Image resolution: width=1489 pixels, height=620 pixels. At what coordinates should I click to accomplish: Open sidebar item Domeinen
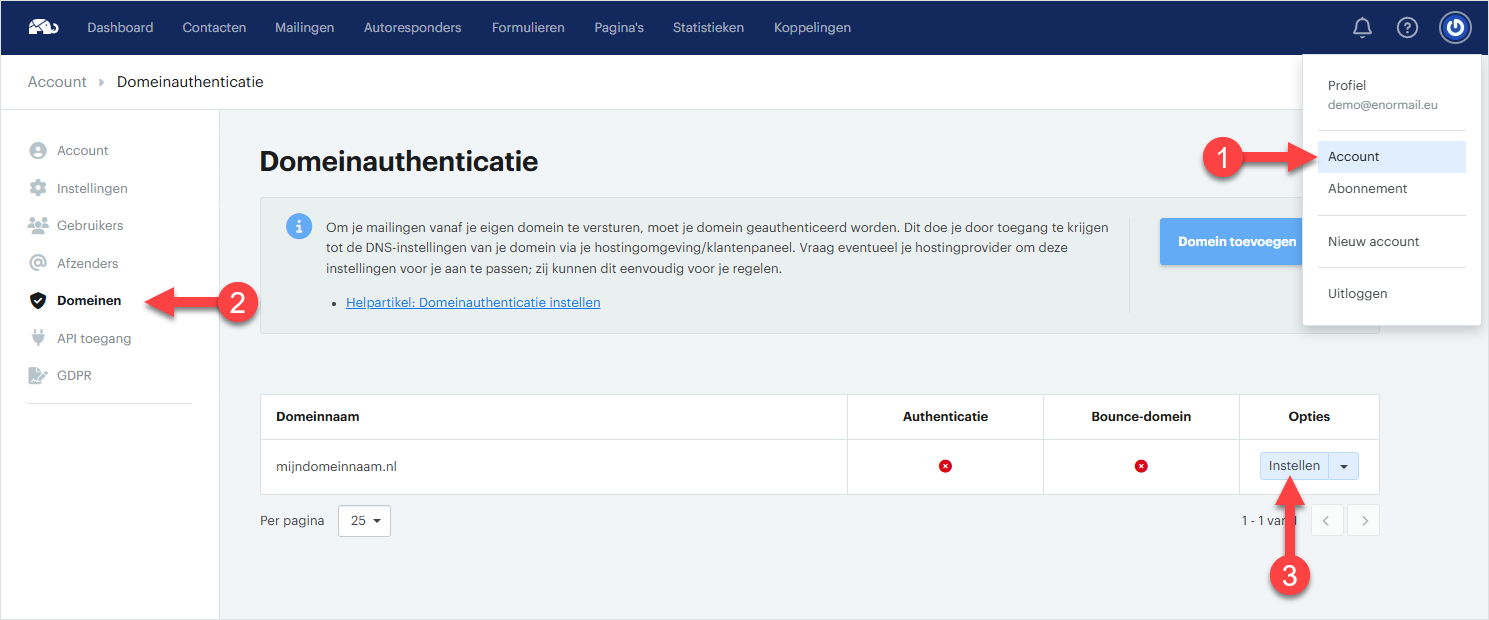[x=89, y=300]
